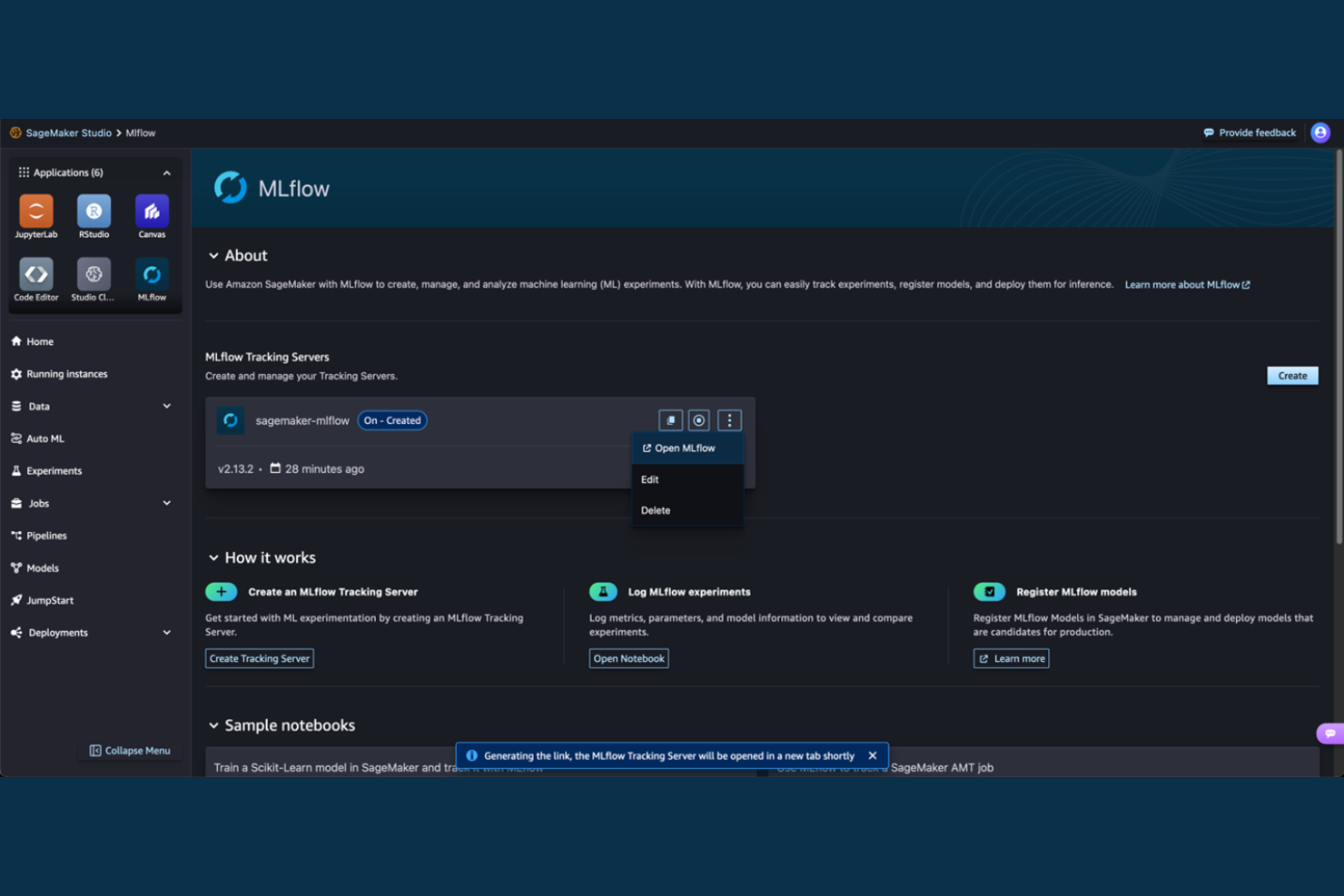Open the Code Editor application
Screen dimensions: 1344x896
36,280
